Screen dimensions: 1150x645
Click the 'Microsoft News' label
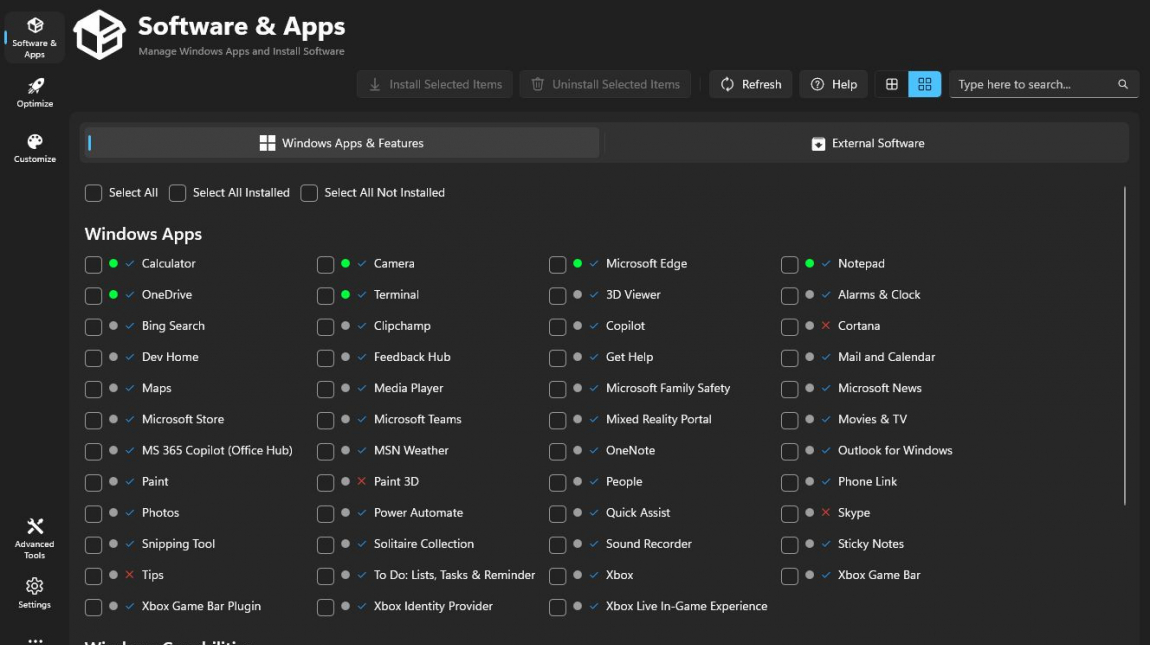coord(879,388)
